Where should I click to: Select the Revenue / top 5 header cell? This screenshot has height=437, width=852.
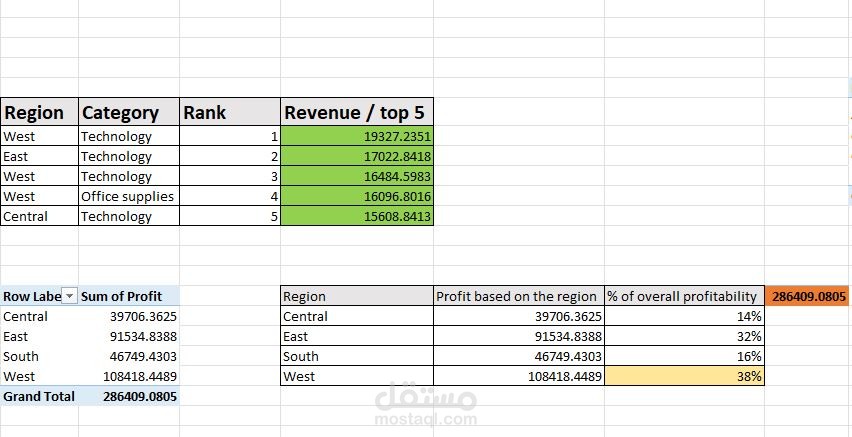[357, 112]
